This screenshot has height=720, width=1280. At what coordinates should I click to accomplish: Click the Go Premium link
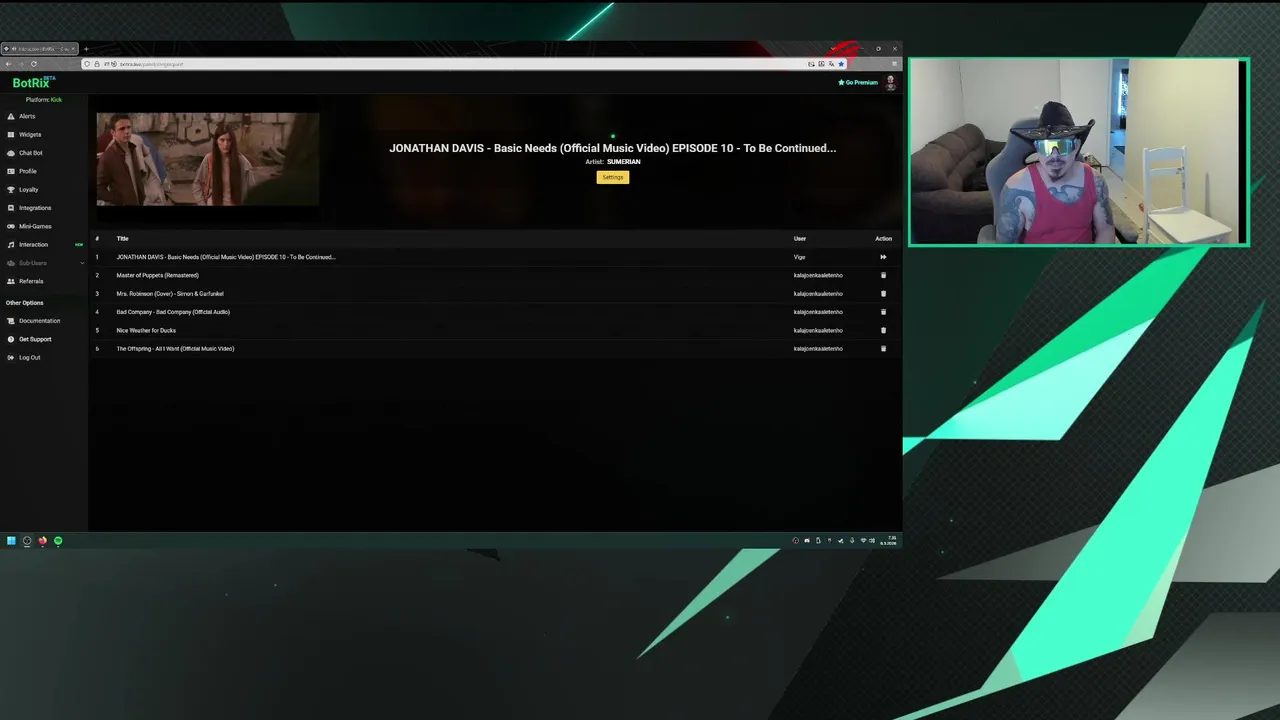858,82
